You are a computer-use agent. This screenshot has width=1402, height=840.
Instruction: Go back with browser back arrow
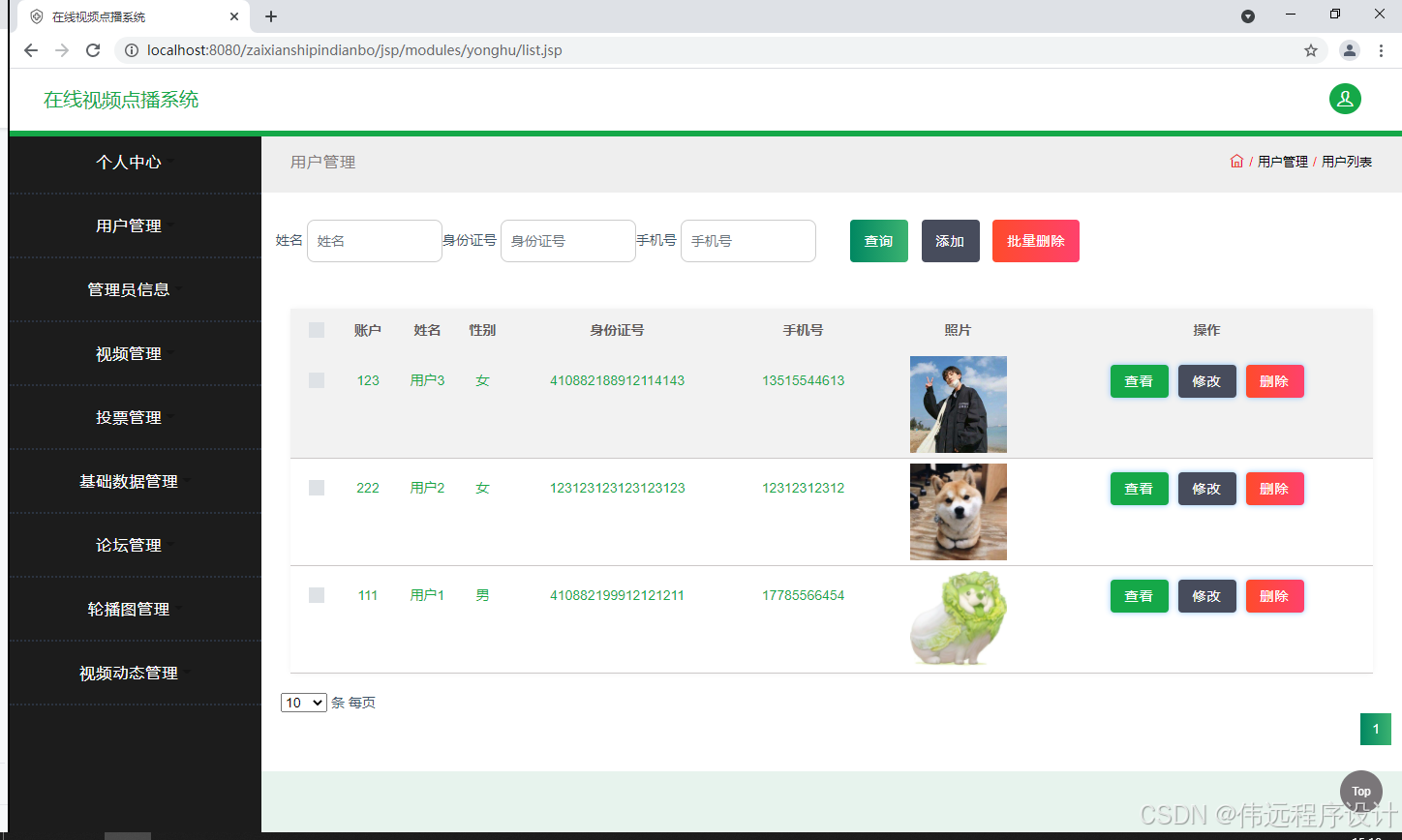tap(31, 50)
